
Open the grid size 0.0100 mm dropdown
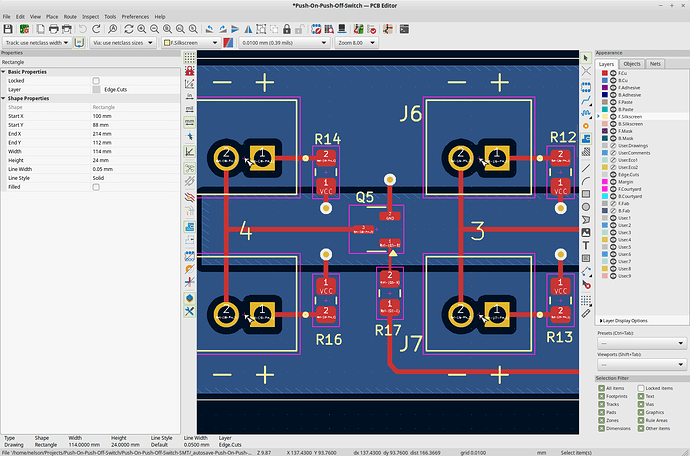pos(284,43)
